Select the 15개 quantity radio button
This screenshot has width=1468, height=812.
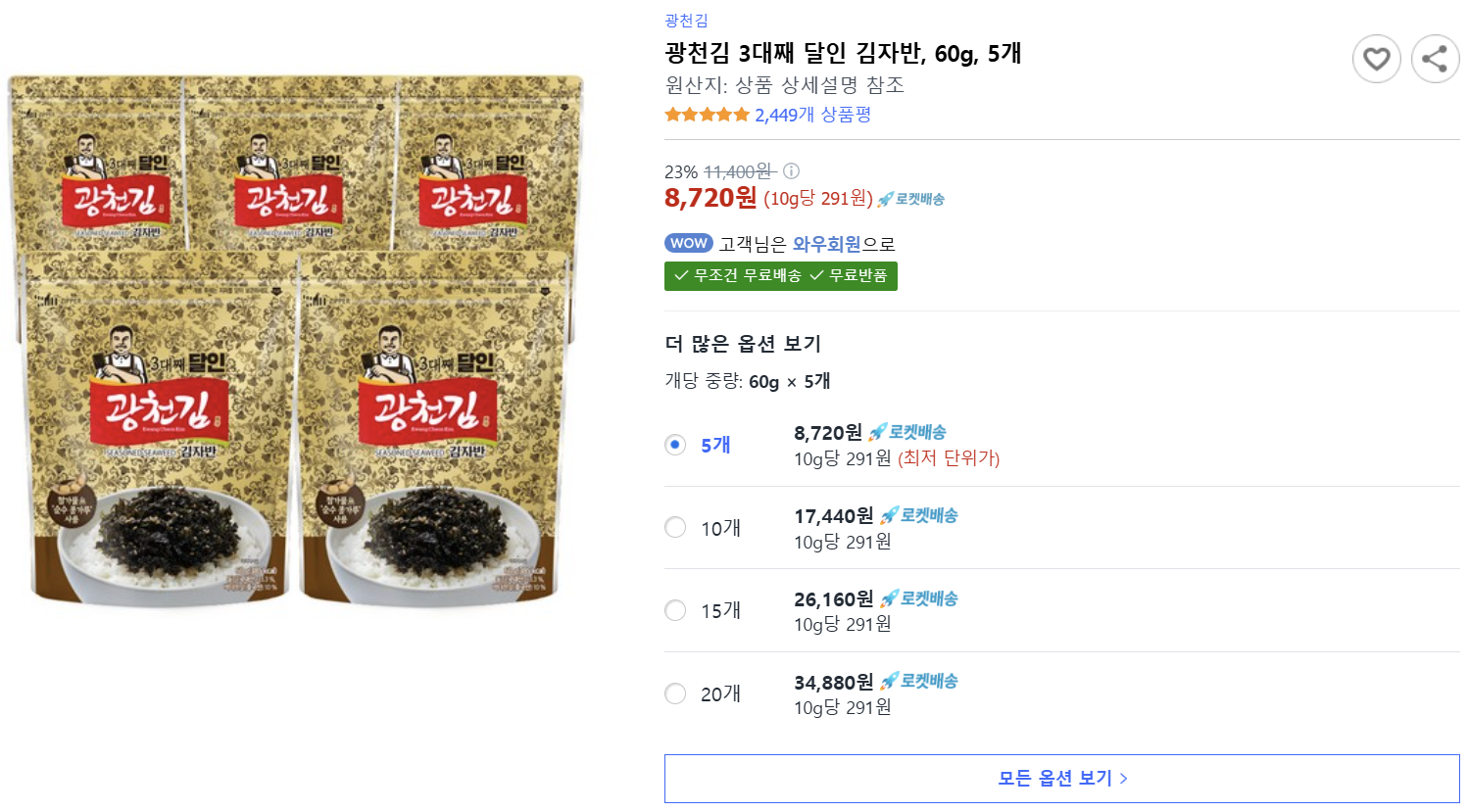[675, 610]
